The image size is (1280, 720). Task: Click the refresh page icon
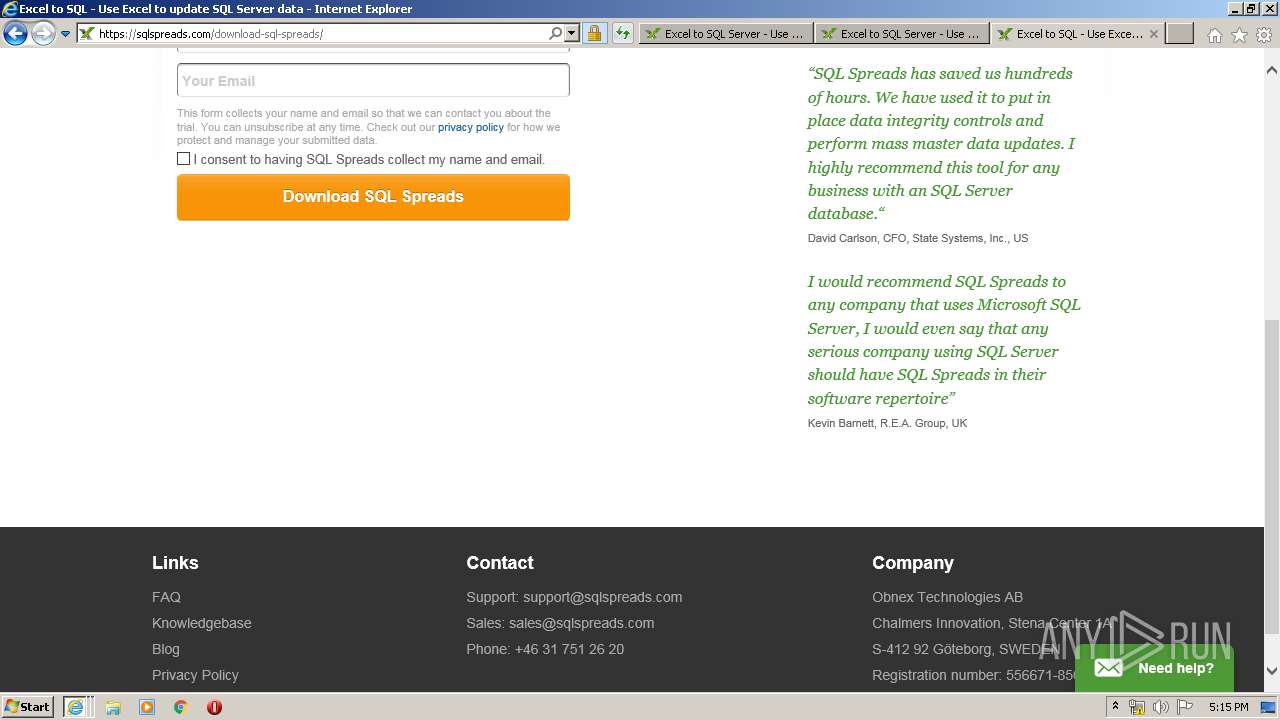tap(623, 33)
